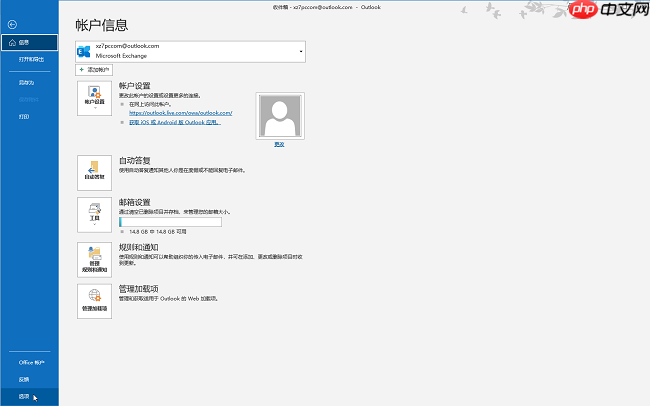Screen dimensions: 650x406
Task: Choose 另存为 (Save As) in sidebar
Action: 26,83
